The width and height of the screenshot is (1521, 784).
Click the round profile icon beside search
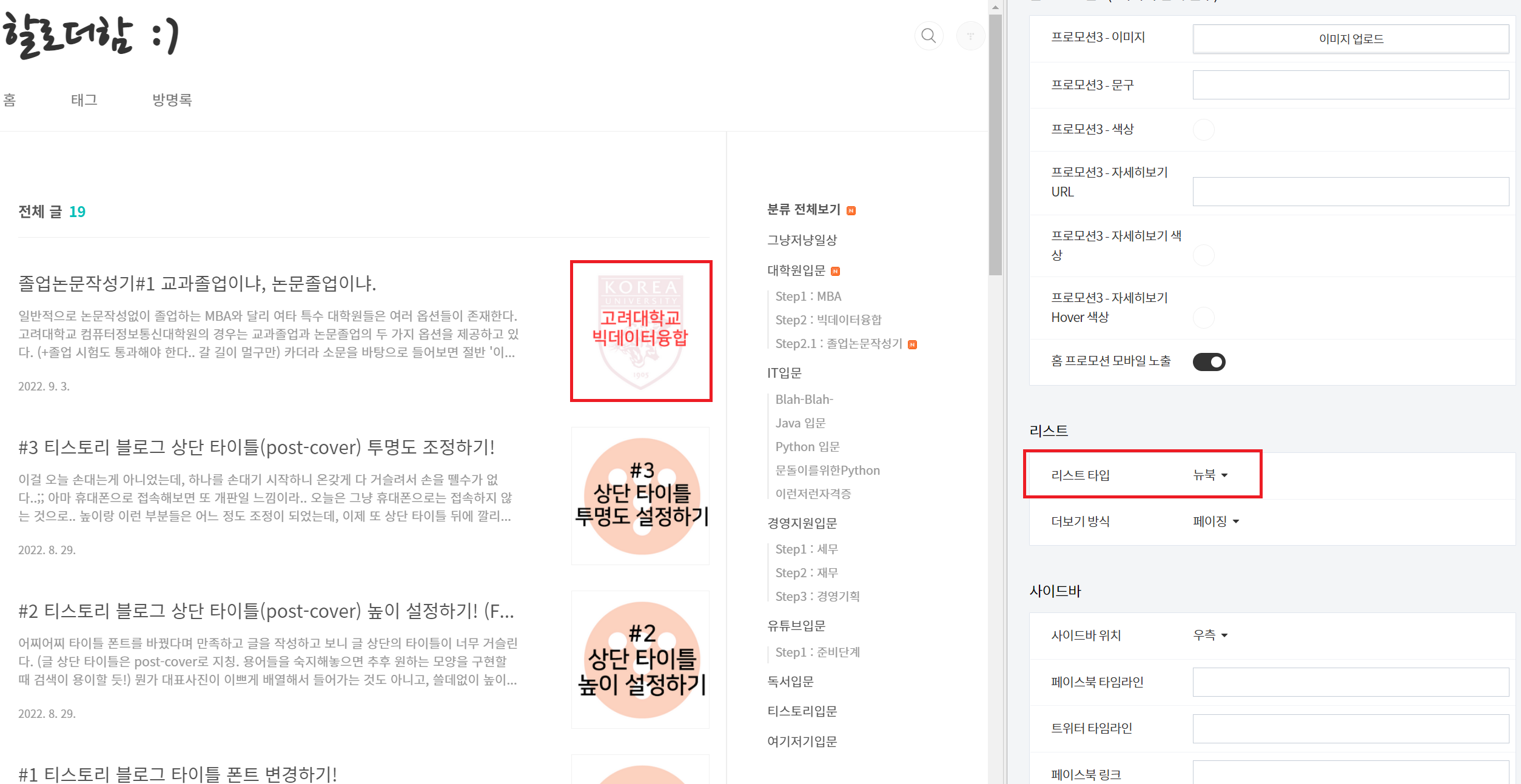pos(970,36)
